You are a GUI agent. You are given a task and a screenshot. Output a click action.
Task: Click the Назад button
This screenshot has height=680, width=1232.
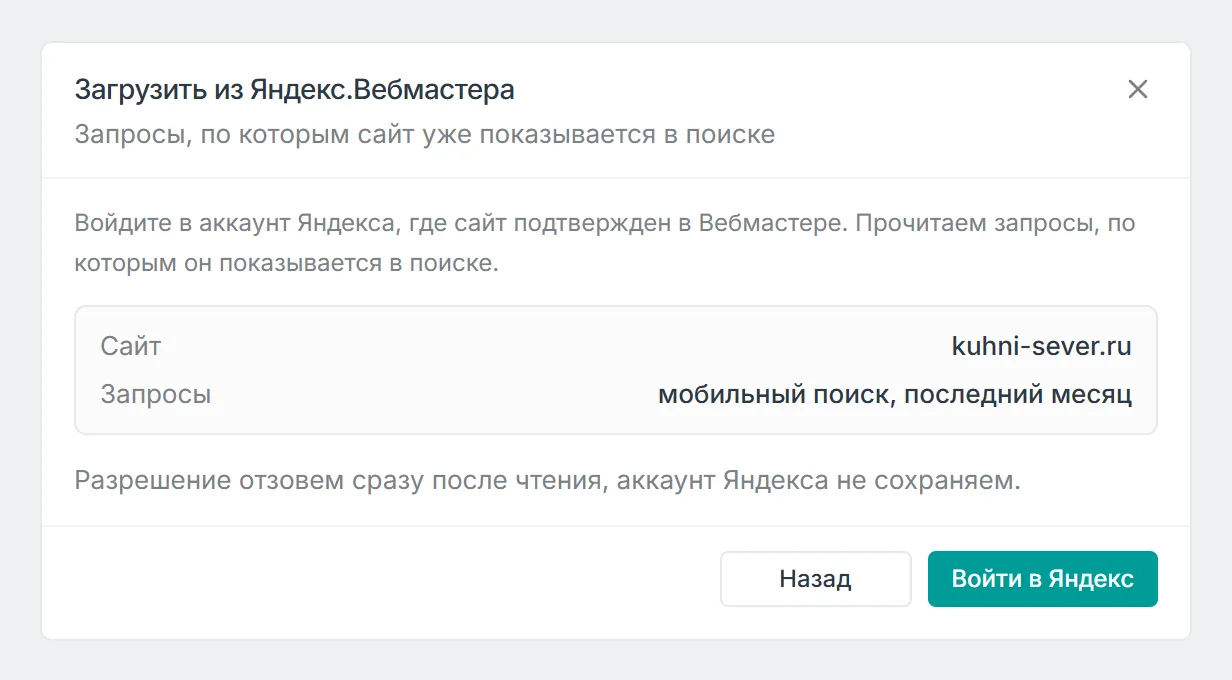(x=816, y=579)
